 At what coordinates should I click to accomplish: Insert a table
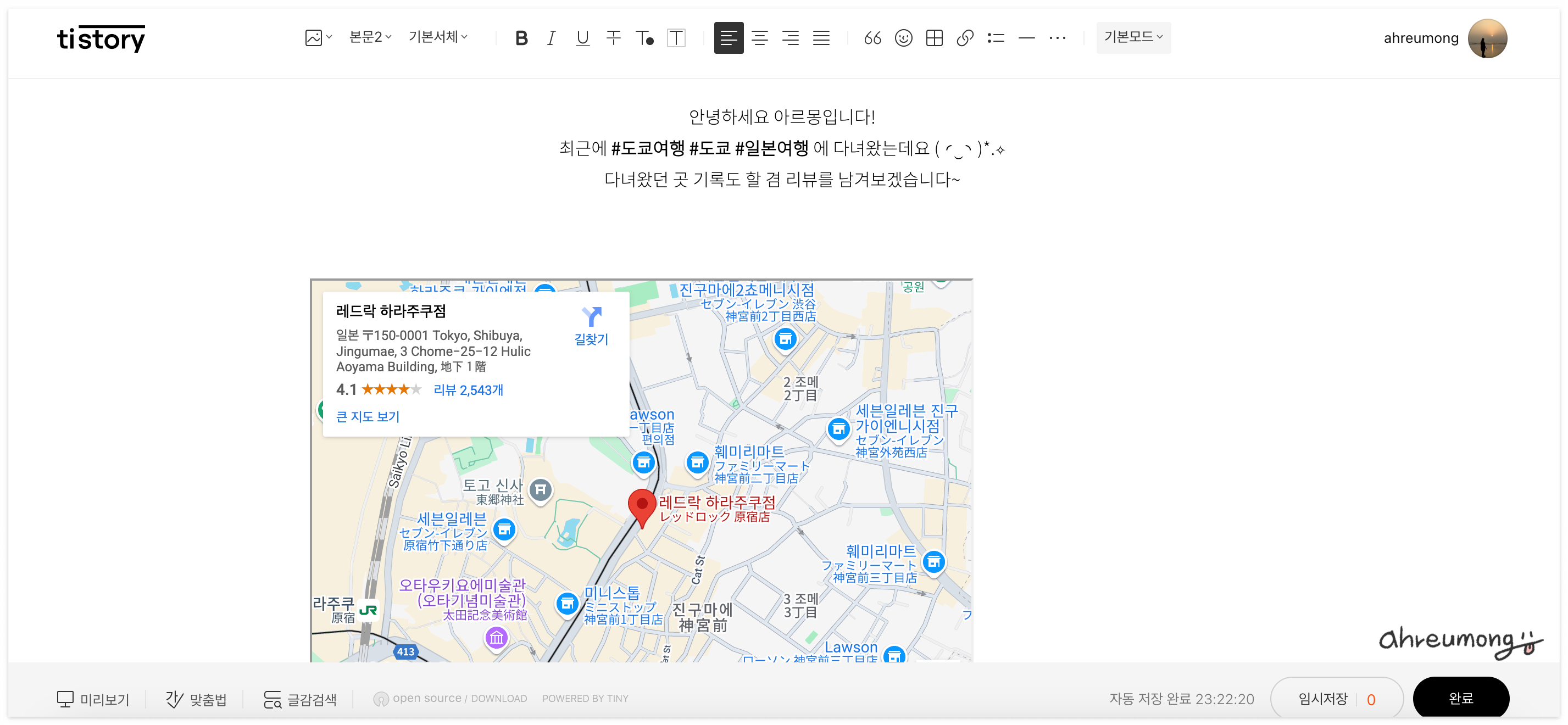(935, 38)
